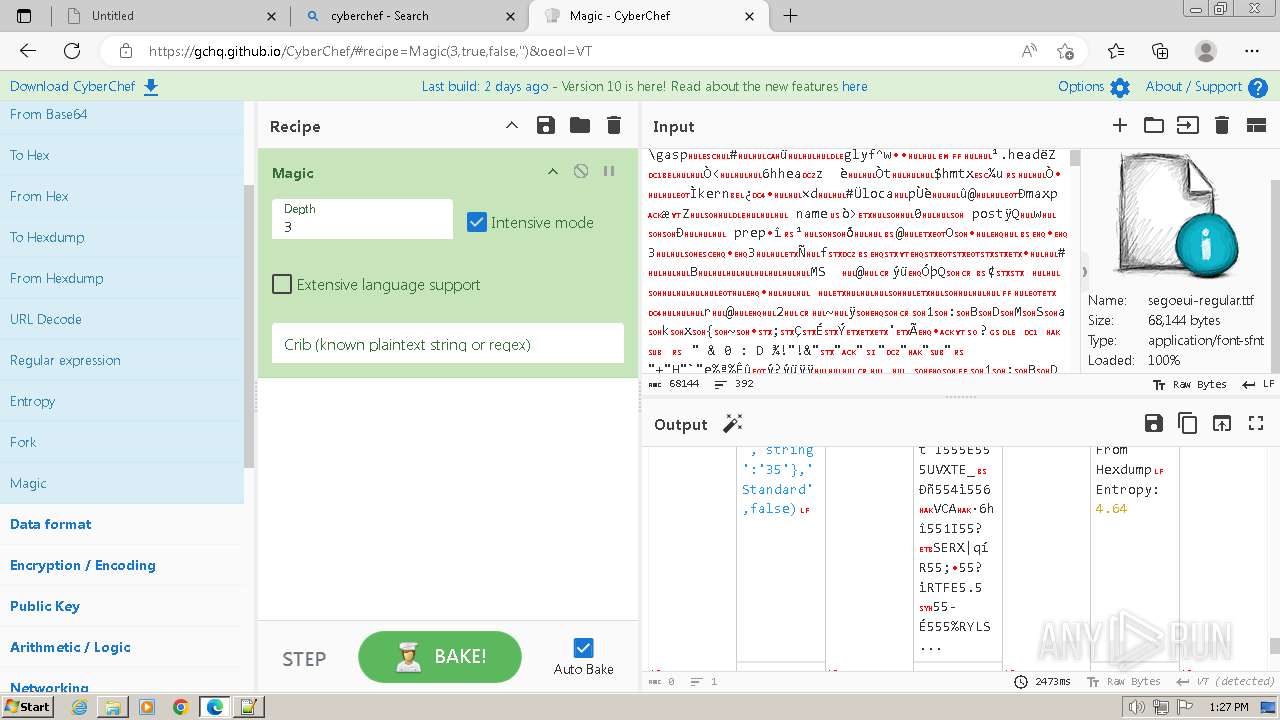Open file as input icon
This screenshot has height=720, width=1280.
pos(1187,125)
